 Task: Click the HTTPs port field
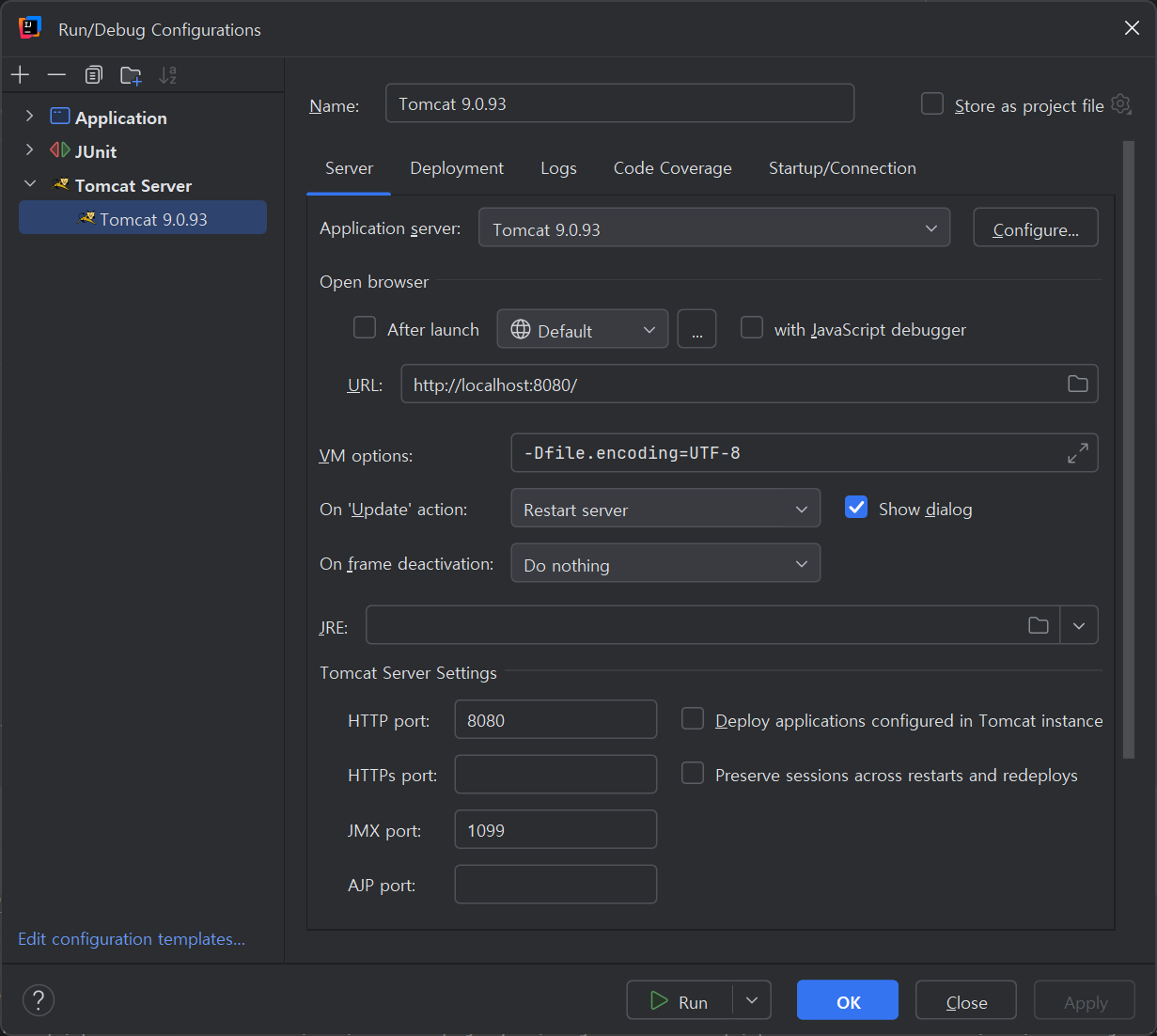(555, 775)
